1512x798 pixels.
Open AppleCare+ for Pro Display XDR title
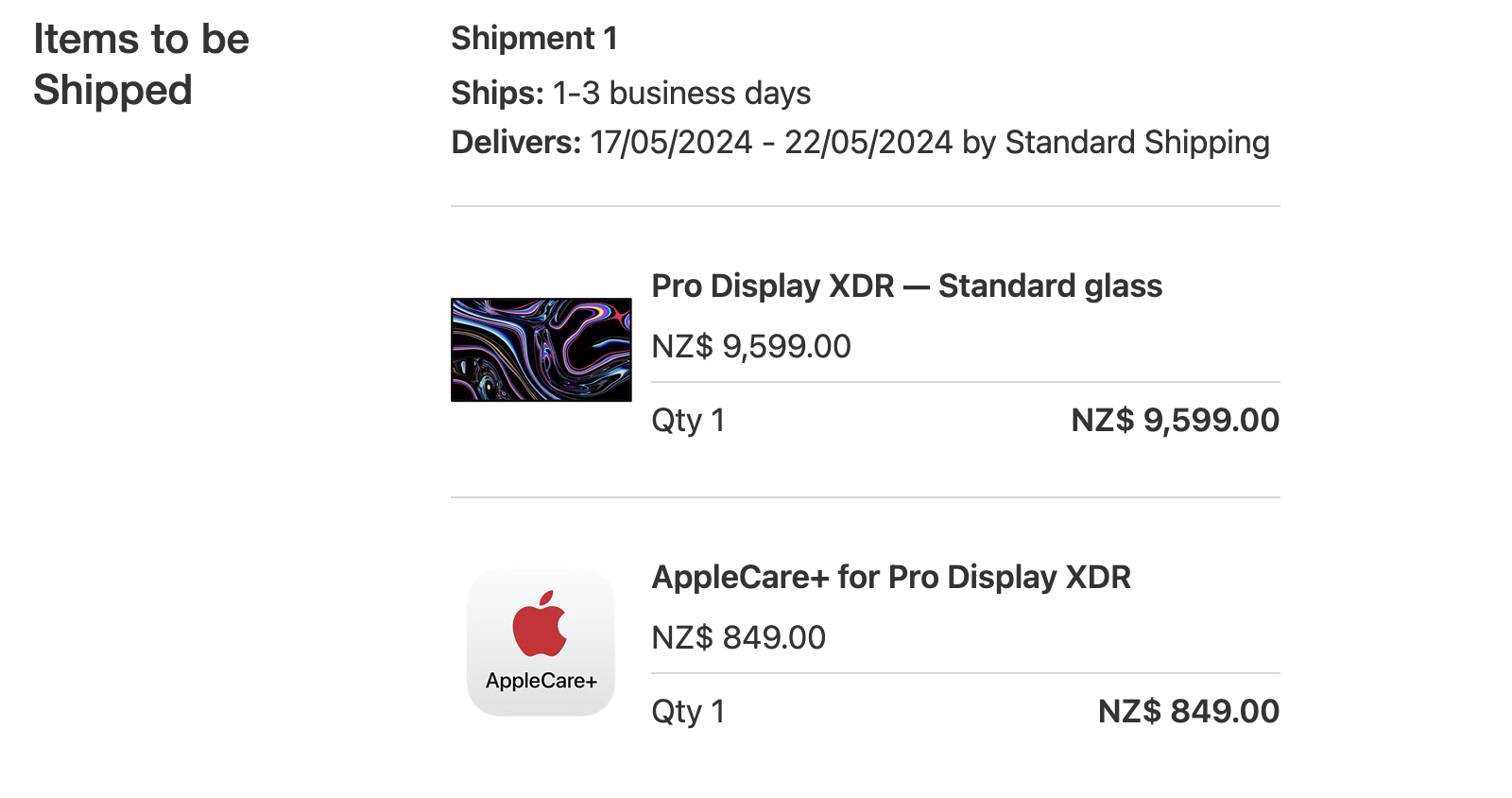pyautogui.click(x=890, y=577)
